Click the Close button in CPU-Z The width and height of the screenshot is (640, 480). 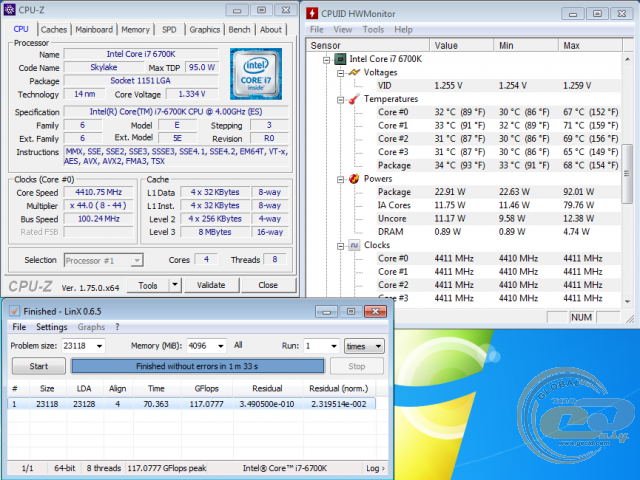[268, 285]
